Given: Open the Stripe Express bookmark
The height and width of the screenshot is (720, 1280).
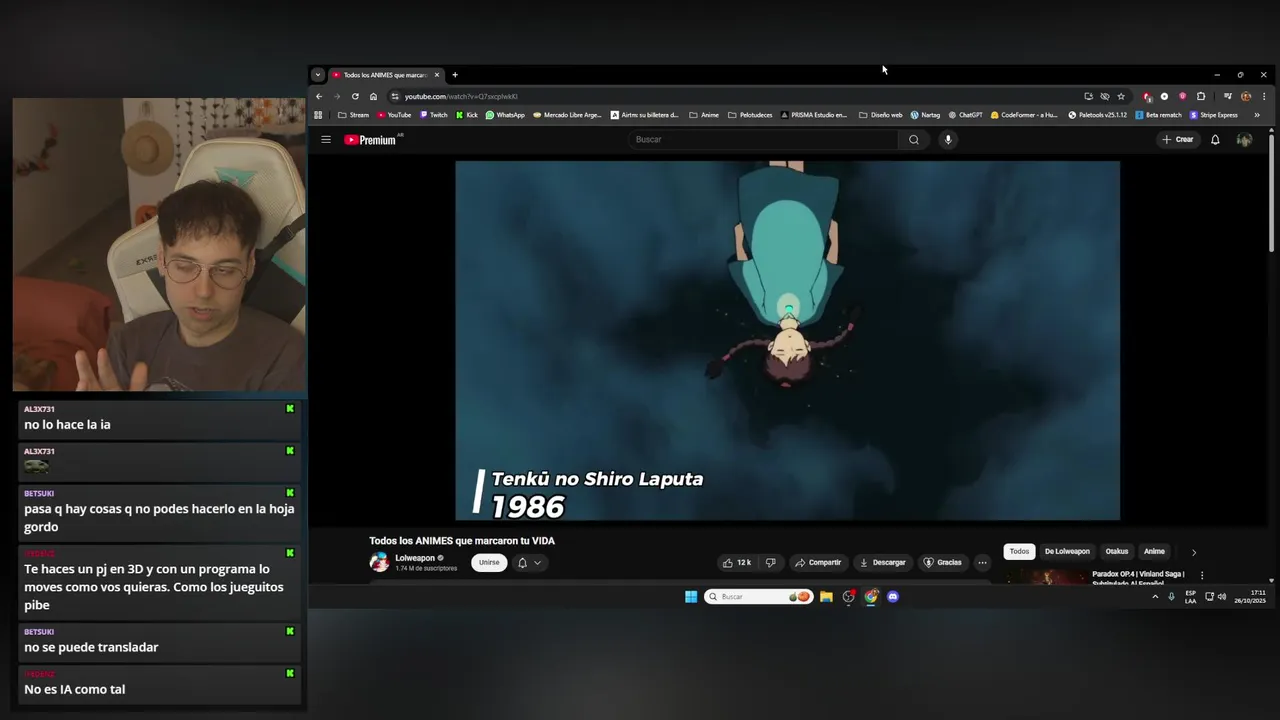Looking at the screenshot, I should coord(1214,115).
